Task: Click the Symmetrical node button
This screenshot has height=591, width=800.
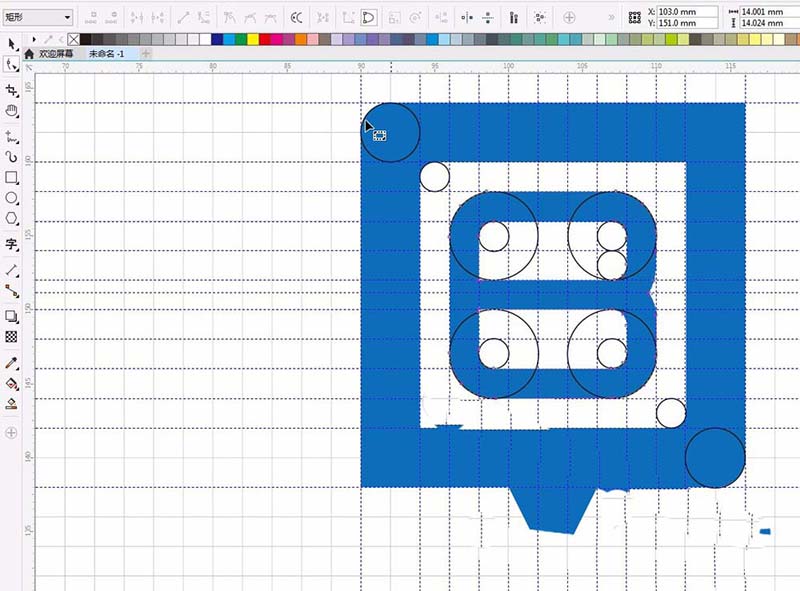Action: pos(270,18)
